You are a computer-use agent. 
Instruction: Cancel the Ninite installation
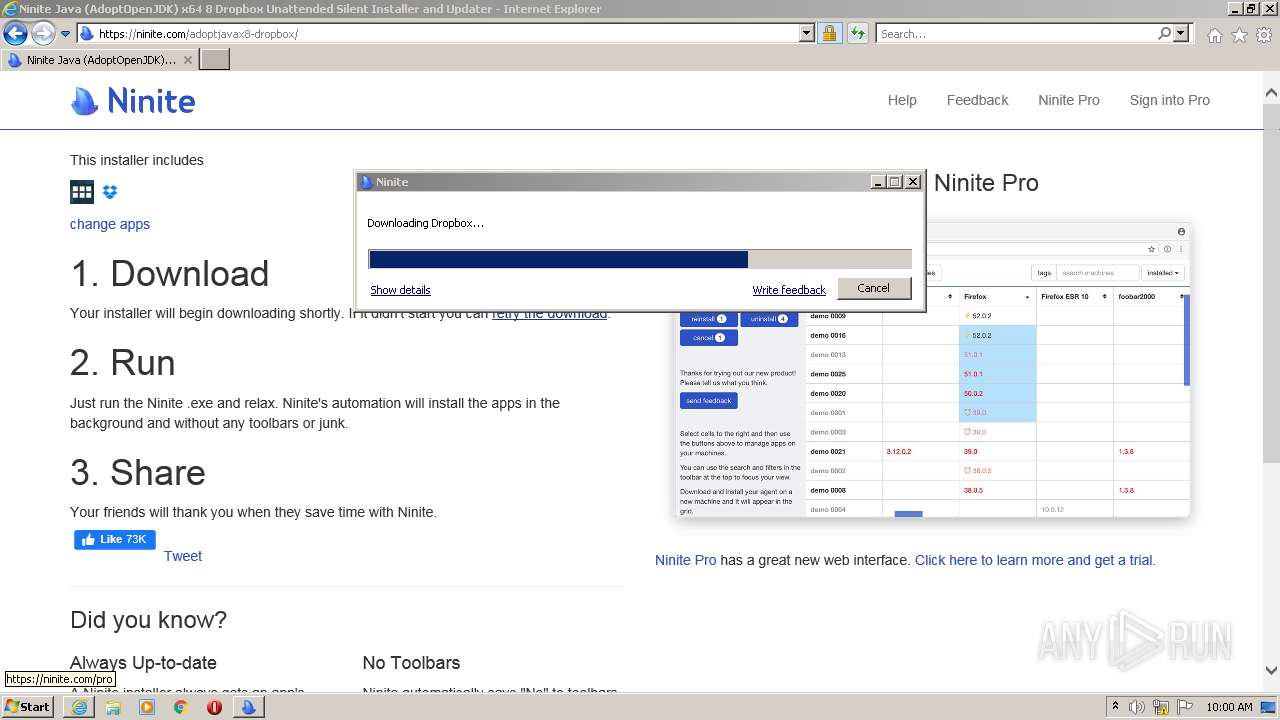pos(873,288)
